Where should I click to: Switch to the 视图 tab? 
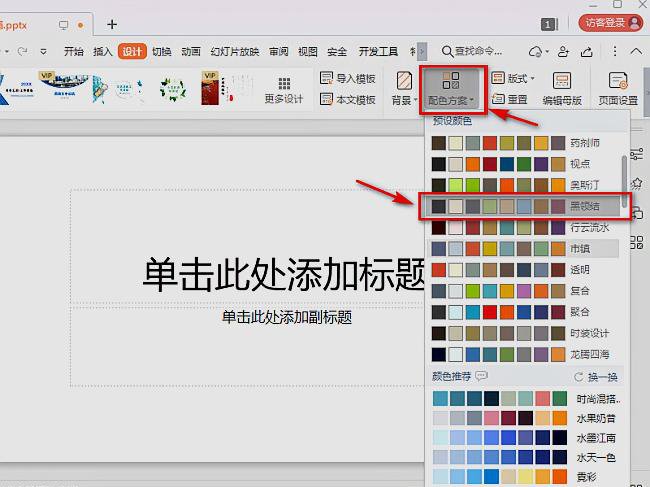tap(308, 51)
